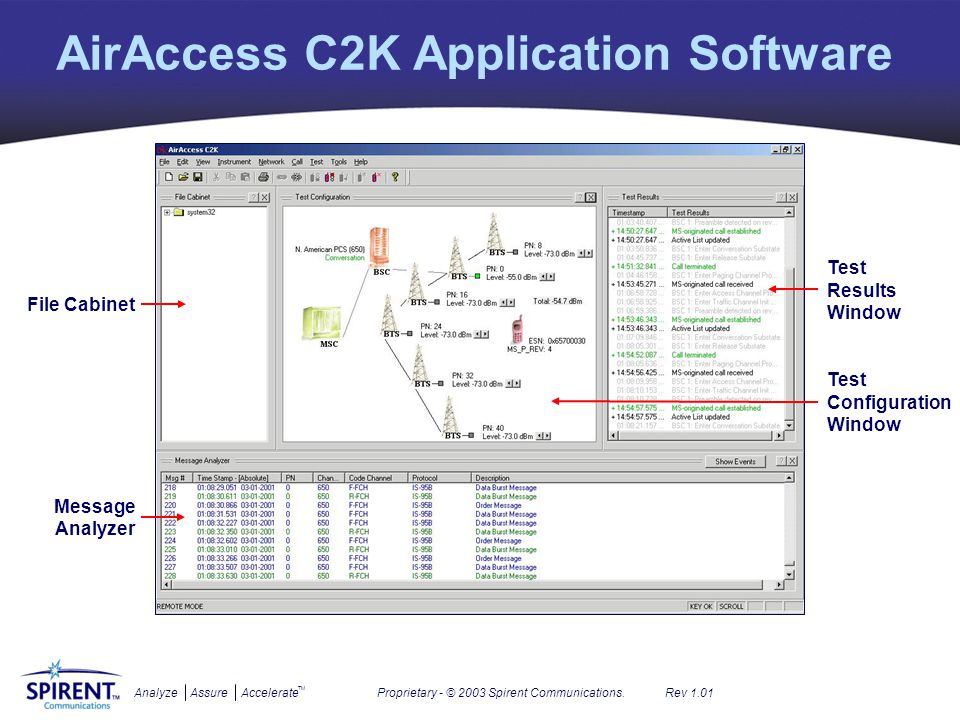Viewport: 960px width, 720px height.
Task: Select the 14:51:32.841 Call terminated row
Action: point(696,266)
